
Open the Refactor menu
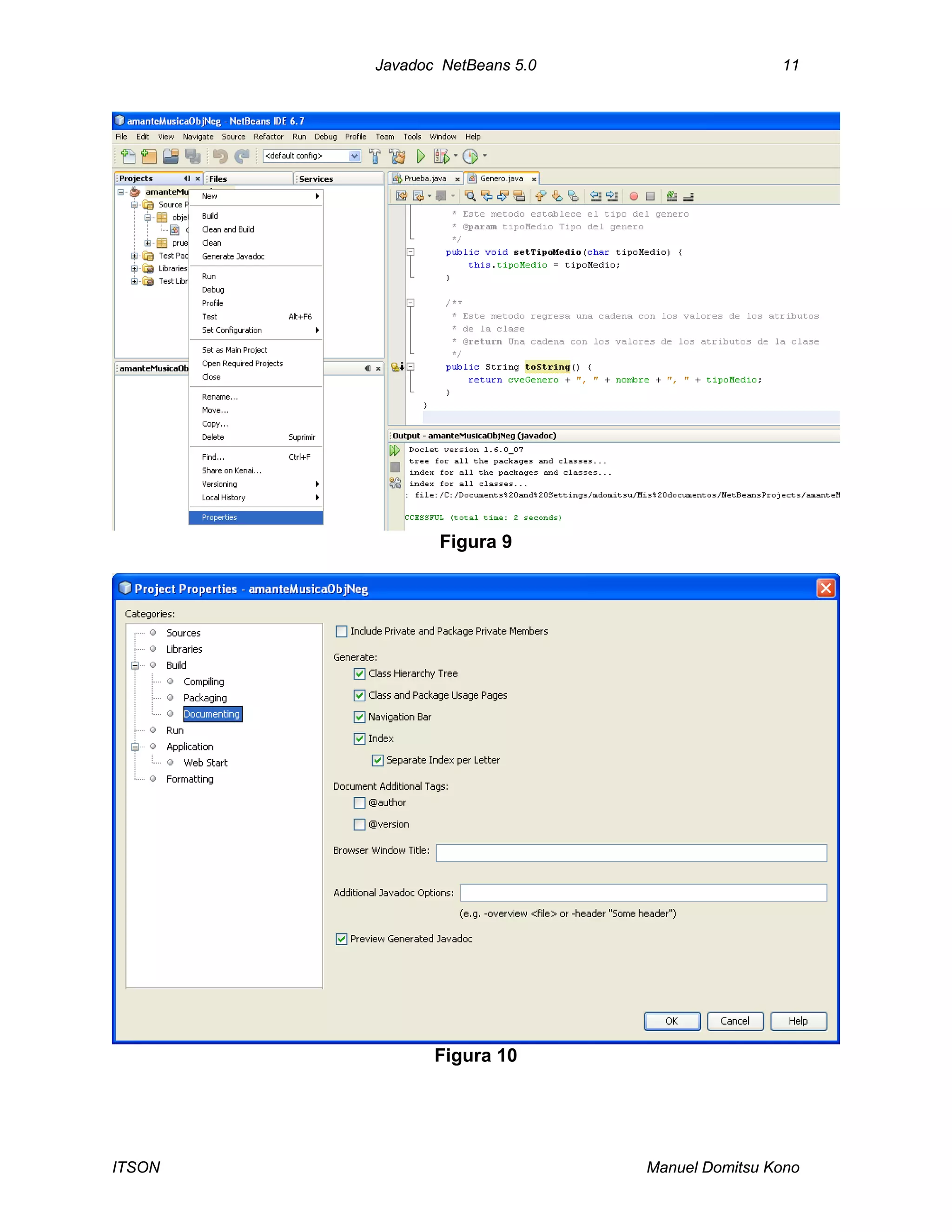(269, 137)
